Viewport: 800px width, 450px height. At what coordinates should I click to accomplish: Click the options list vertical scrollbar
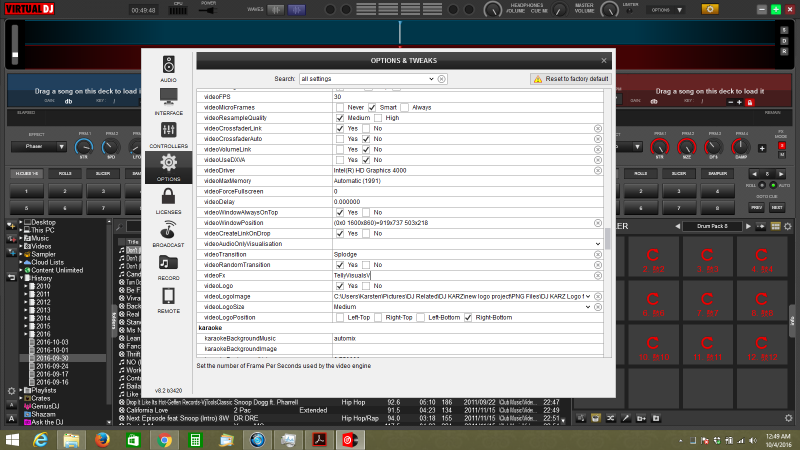608,238
